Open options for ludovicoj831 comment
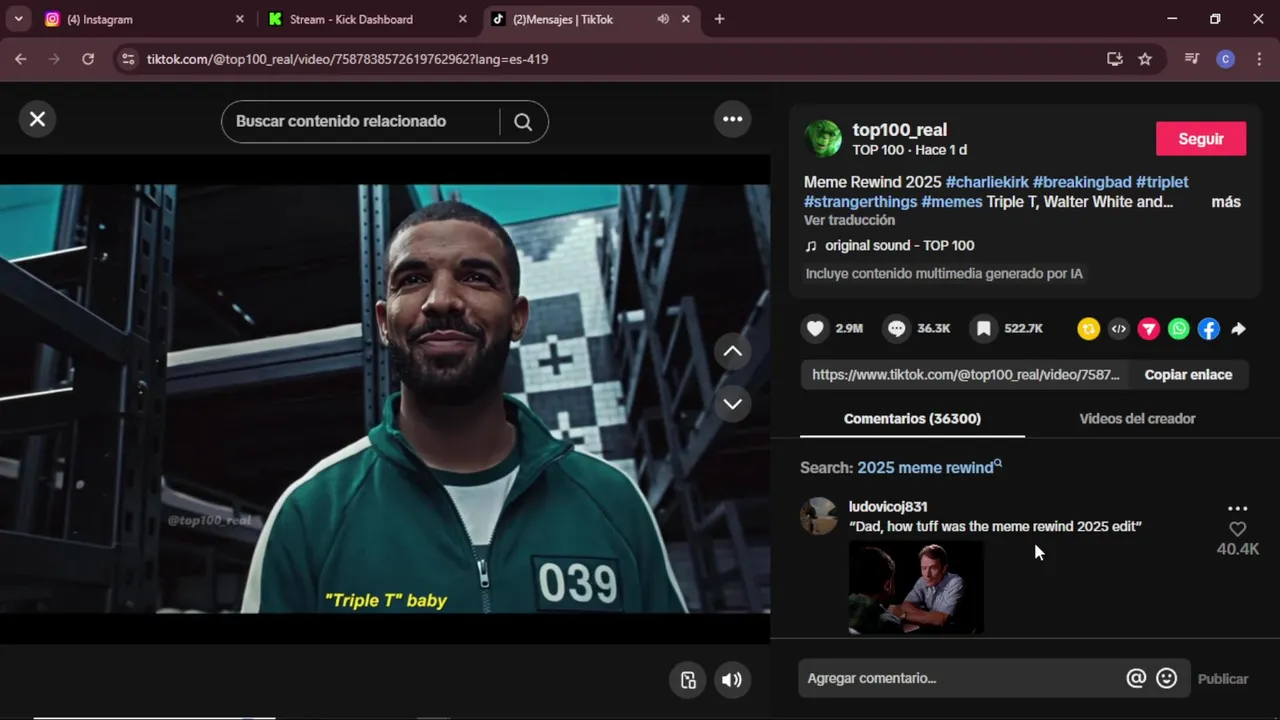 [1238, 508]
